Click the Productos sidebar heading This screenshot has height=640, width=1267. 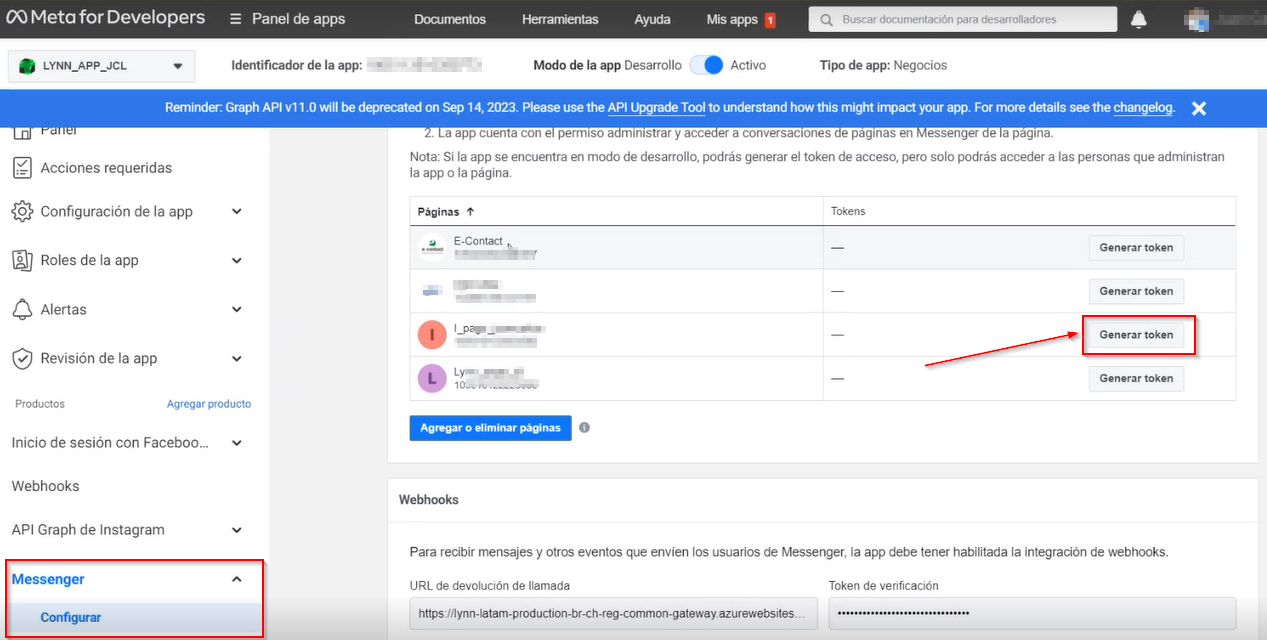point(40,404)
